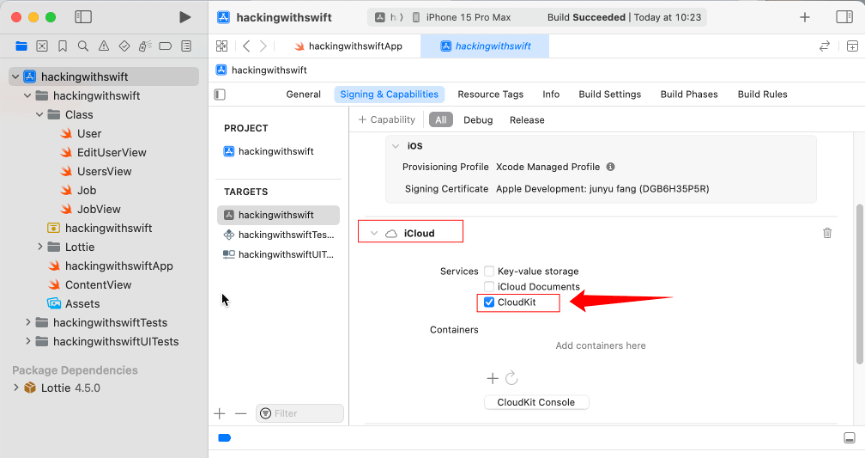The height and width of the screenshot is (458, 866).
Task: Open the Bookmark navigator
Action: 62,46
